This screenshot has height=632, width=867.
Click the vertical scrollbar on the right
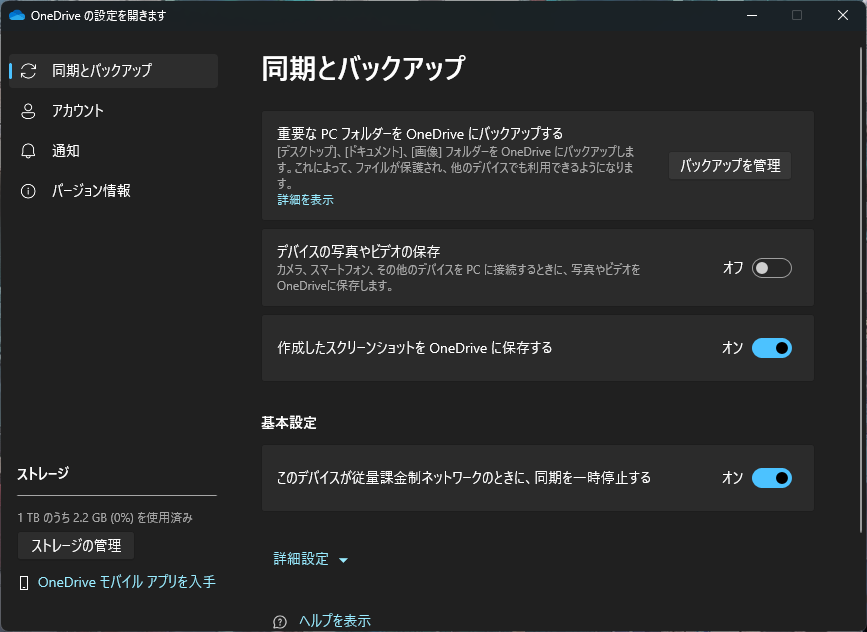(860, 290)
